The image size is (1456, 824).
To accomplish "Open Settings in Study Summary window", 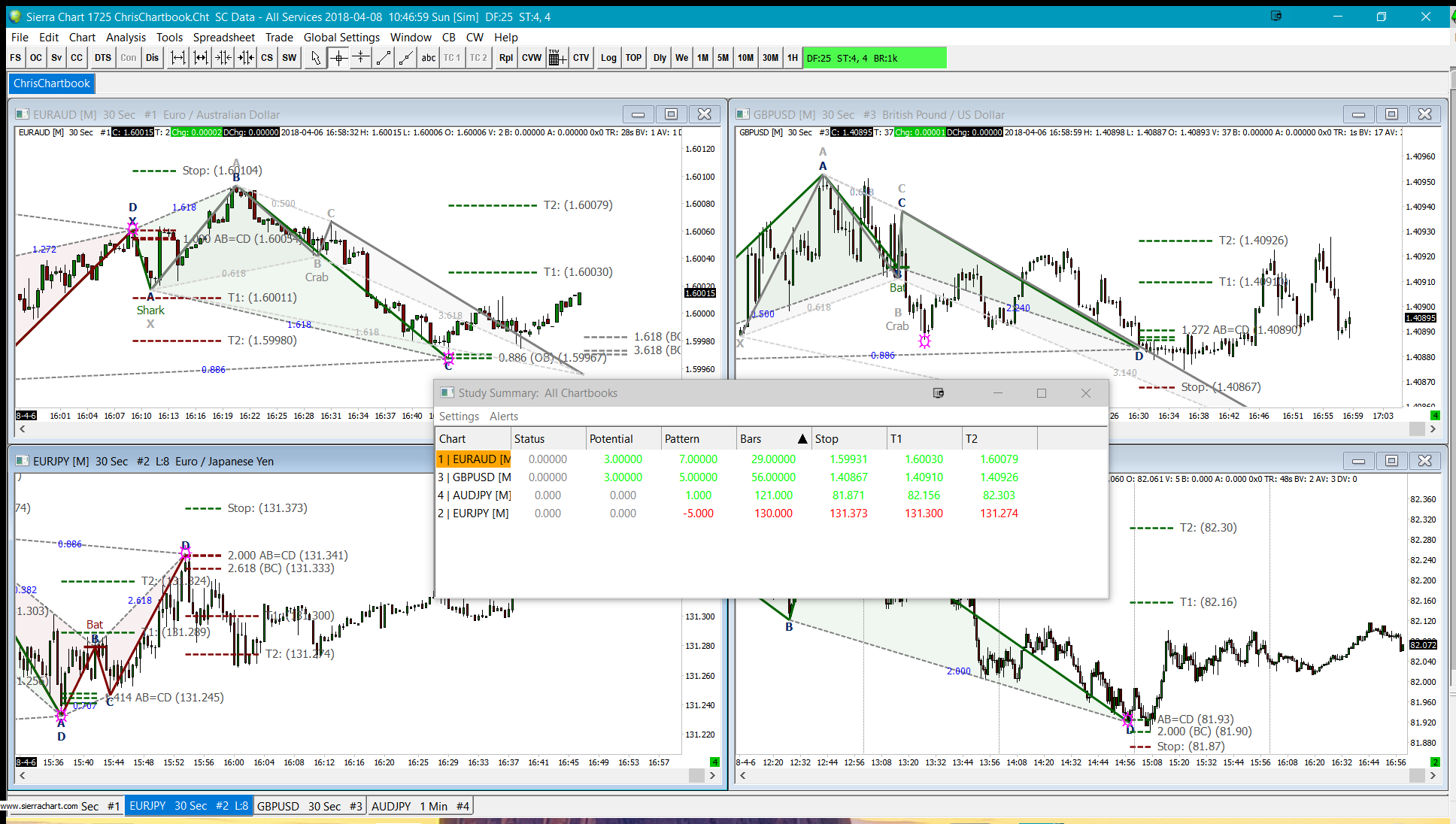I will 459,417.
